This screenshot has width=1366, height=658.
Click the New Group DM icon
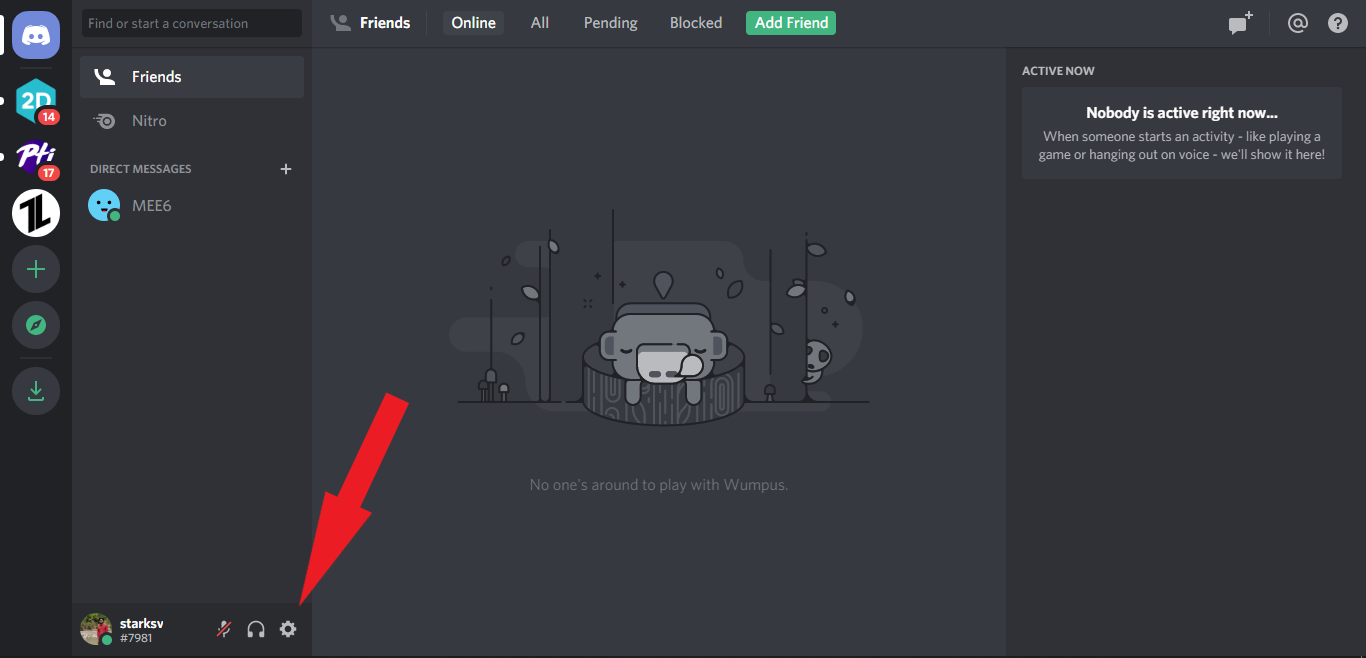(x=1240, y=23)
